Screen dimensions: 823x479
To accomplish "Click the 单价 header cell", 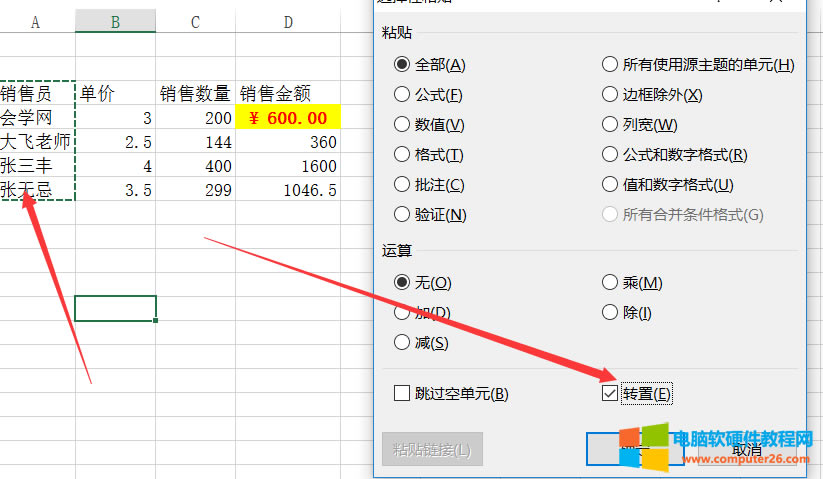I will [115, 93].
